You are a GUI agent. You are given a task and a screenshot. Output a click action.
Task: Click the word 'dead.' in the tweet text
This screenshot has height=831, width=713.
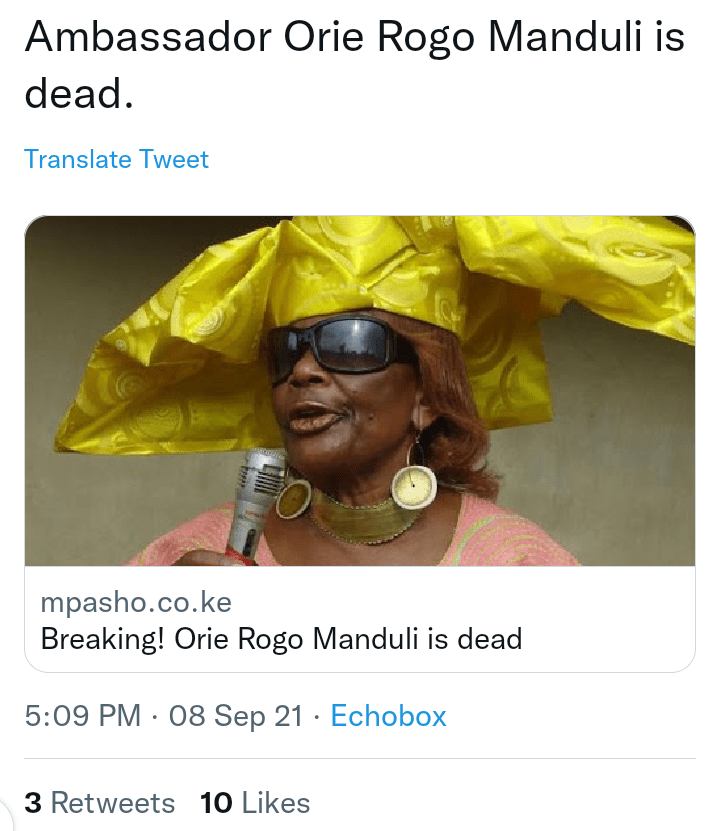tap(79, 93)
